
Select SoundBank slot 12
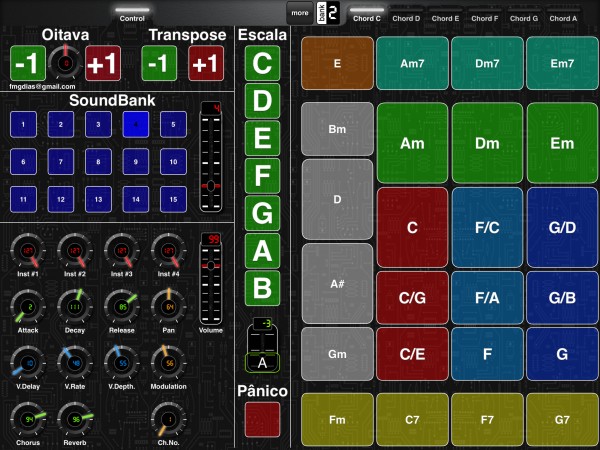(61, 199)
